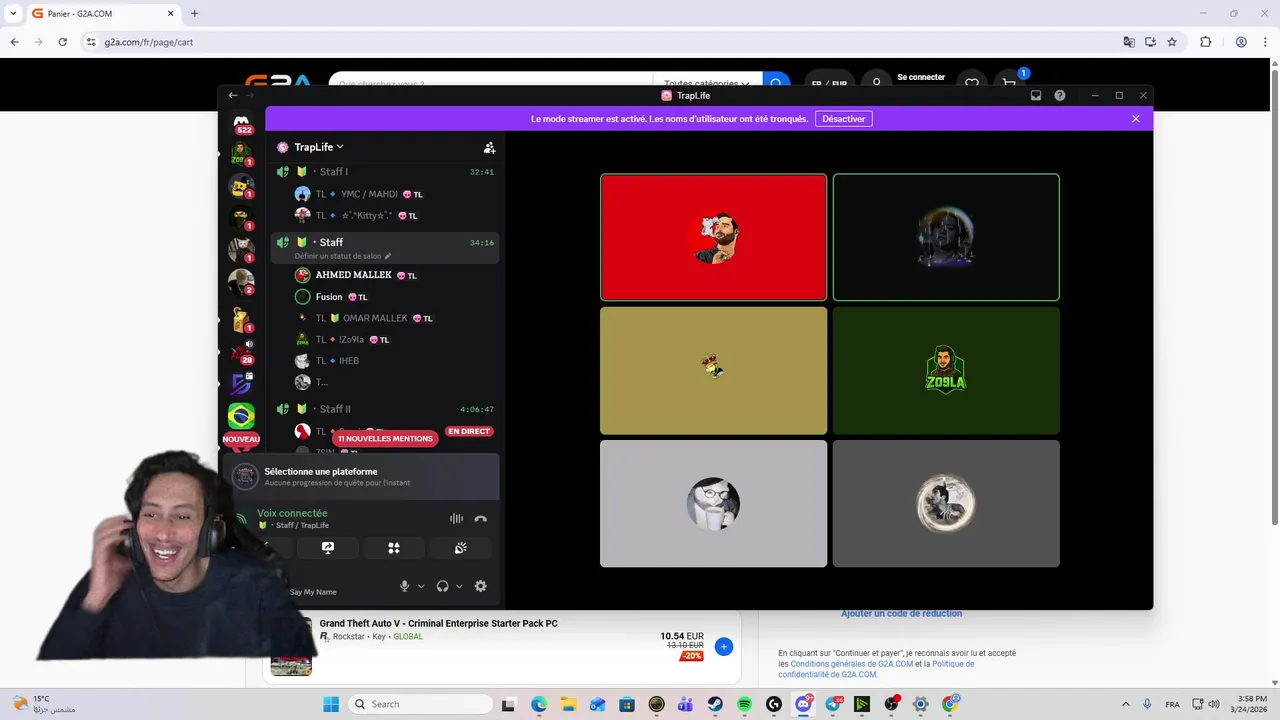1280x720 pixels.
Task: Open Chrome three-dot menu
Action: pyautogui.click(x=1266, y=42)
